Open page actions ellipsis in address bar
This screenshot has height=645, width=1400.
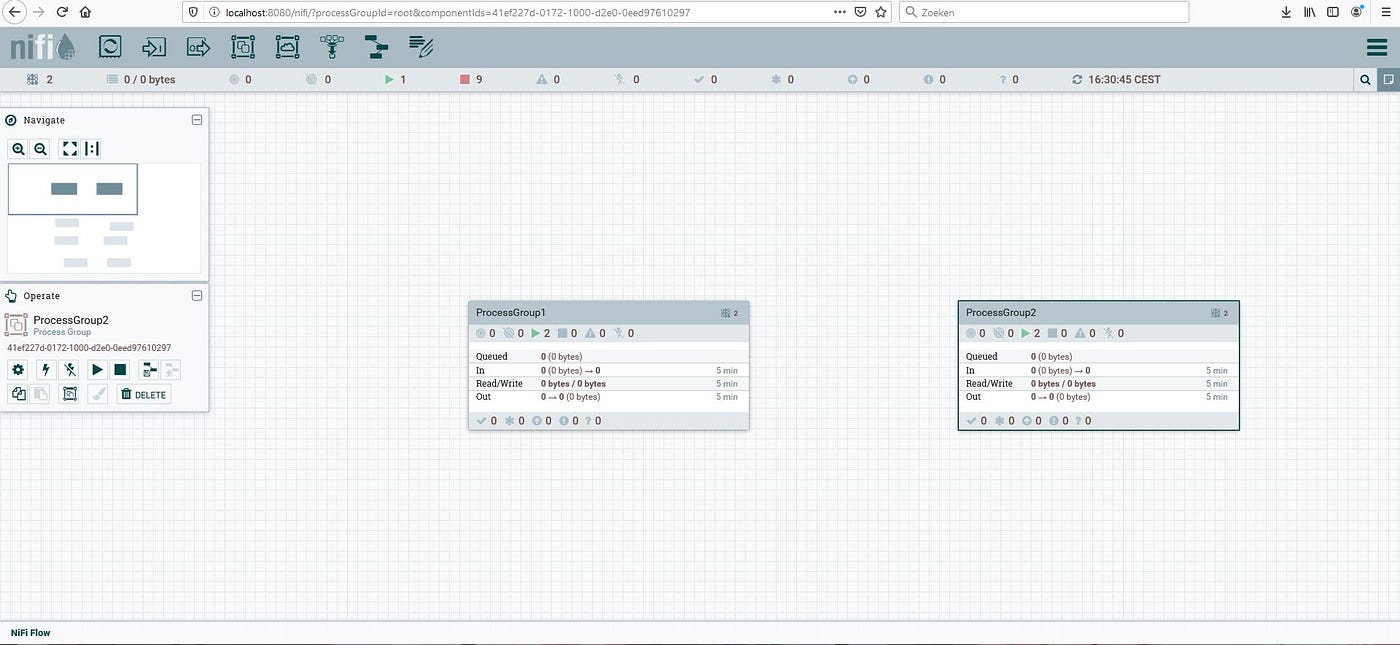click(x=840, y=12)
